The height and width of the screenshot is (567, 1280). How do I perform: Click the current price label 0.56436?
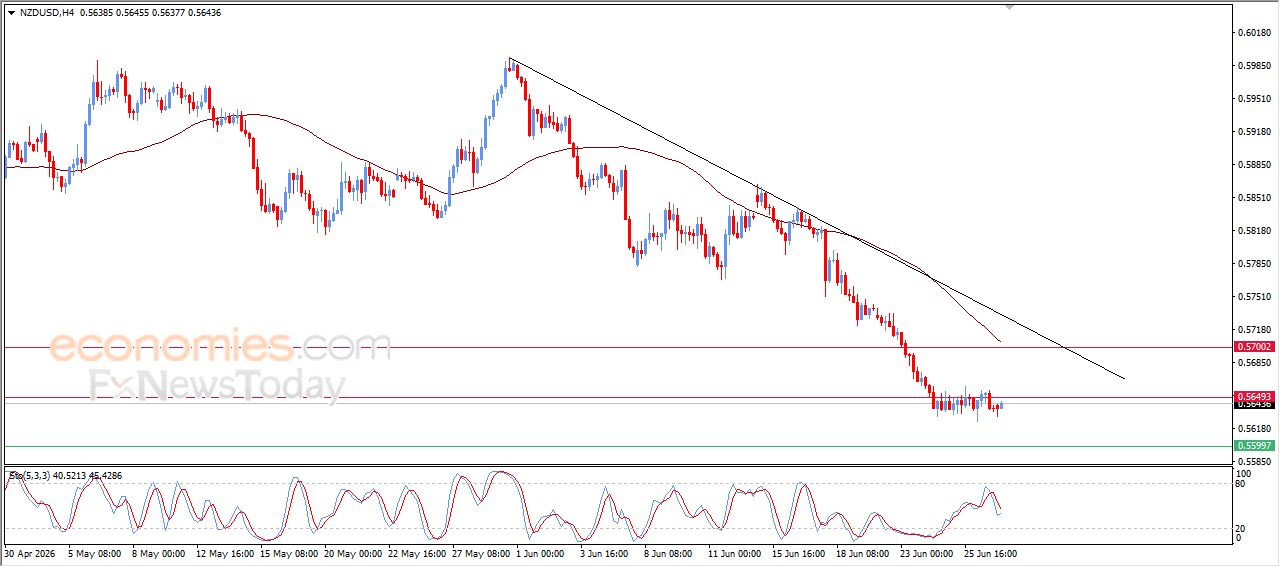1254,404
